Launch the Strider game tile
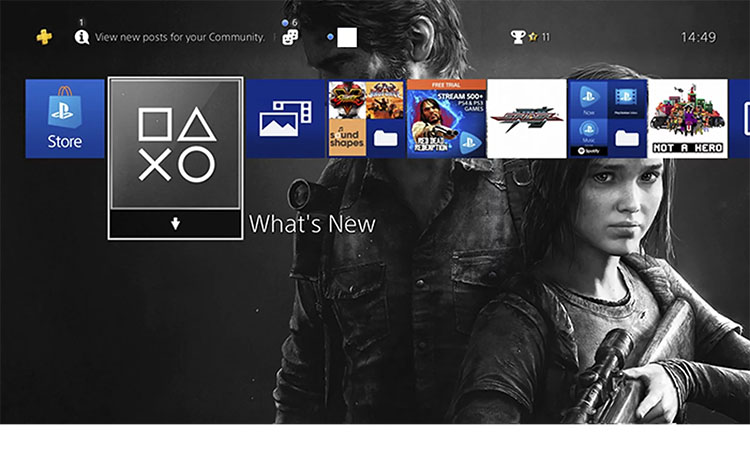Viewport: 750px width, 463px height. click(x=527, y=119)
